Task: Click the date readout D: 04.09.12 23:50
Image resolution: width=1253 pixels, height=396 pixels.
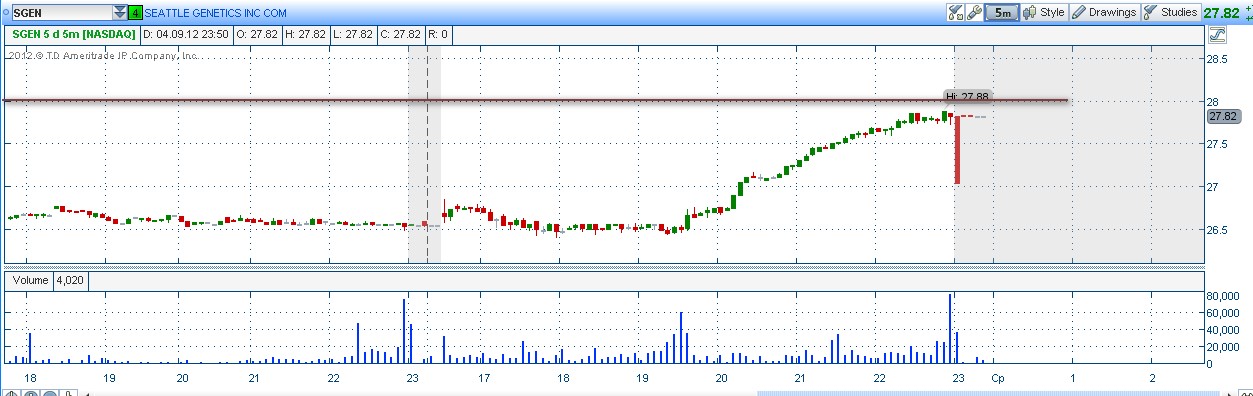Action: 186,34
